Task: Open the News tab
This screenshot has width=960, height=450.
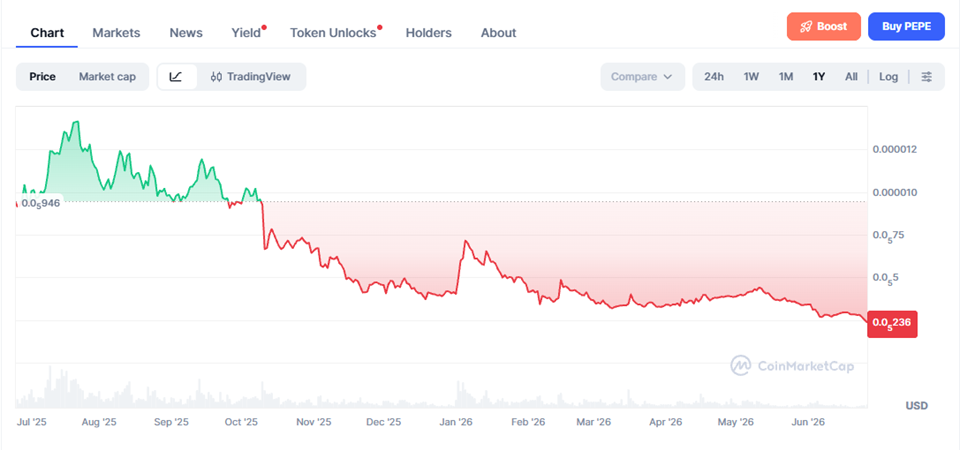Action: click(186, 33)
